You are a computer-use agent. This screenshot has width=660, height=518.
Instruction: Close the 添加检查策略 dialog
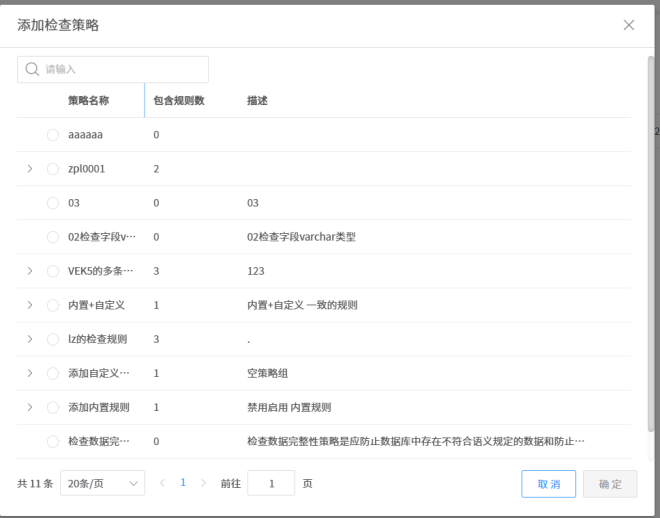pyautogui.click(x=628, y=25)
